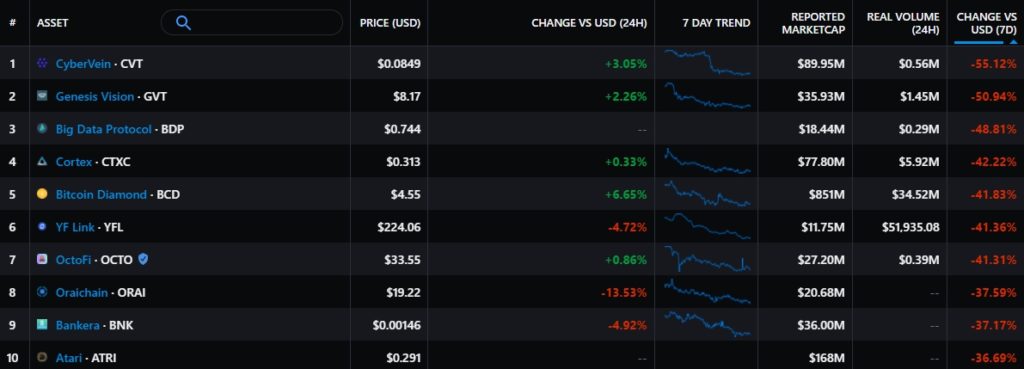Sort by Asset column header
Screen dimensions: 1024x369
52,23
